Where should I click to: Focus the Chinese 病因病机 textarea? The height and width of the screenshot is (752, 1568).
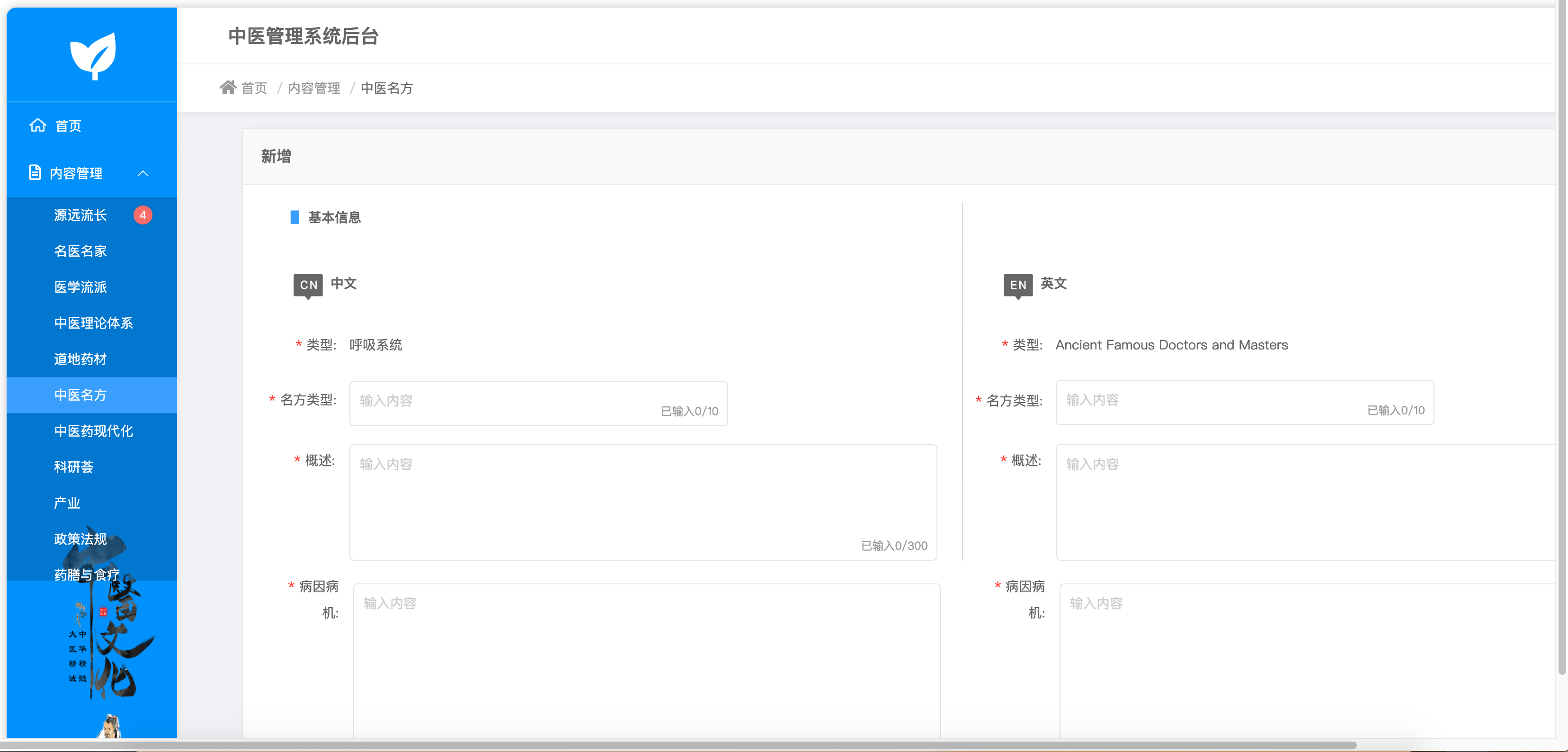(647, 661)
